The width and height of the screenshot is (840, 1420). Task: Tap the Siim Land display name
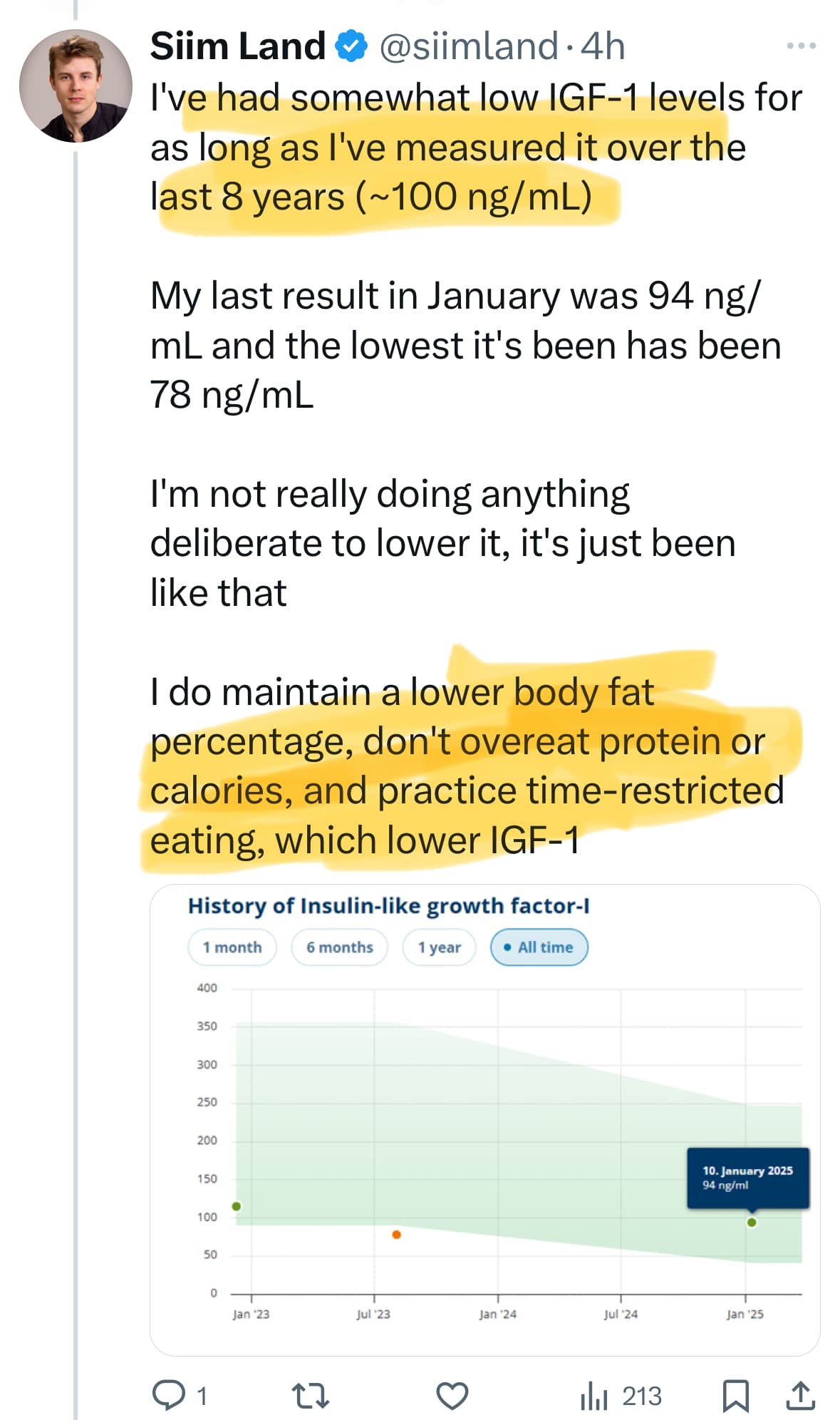[238, 46]
